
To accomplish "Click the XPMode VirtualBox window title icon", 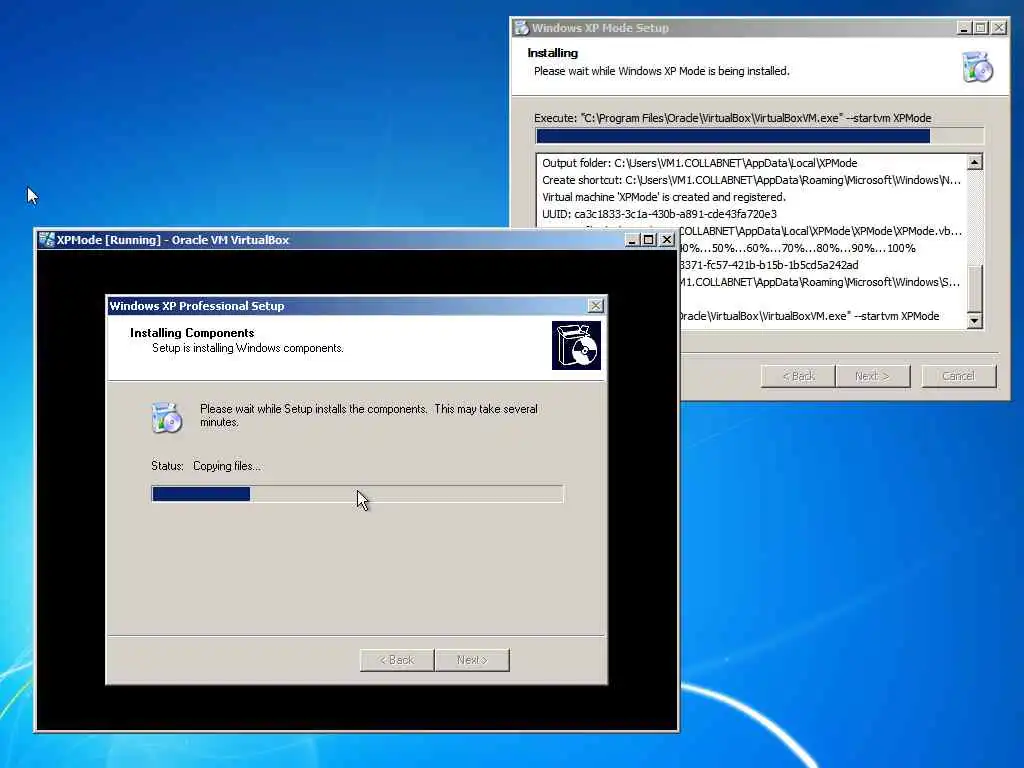I will click(46, 240).
